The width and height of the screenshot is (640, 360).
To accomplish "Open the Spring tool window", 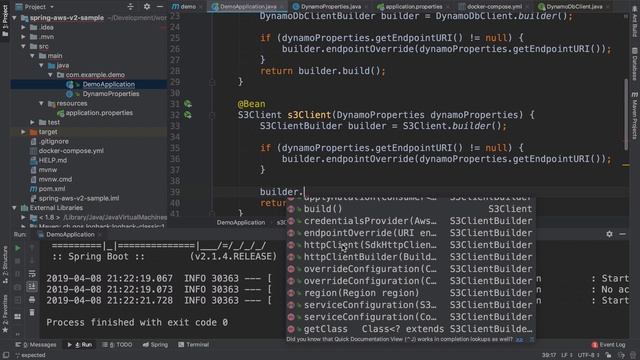I will [155, 345].
